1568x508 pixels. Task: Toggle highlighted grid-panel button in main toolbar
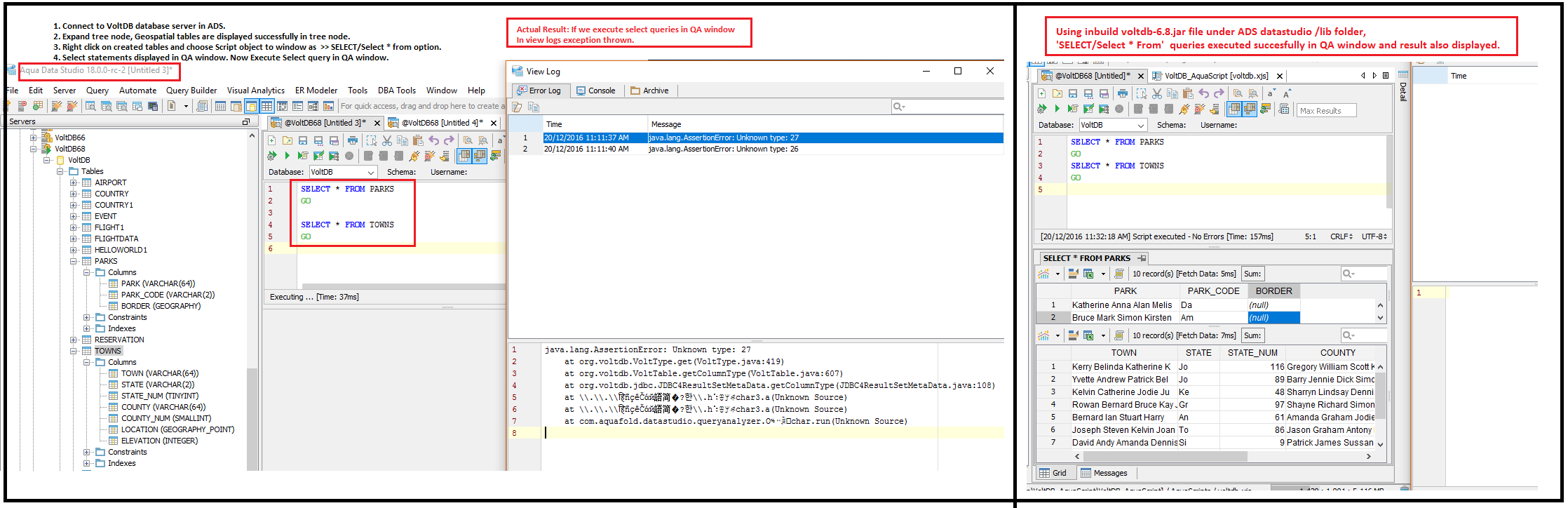click(x=266, y=106)
